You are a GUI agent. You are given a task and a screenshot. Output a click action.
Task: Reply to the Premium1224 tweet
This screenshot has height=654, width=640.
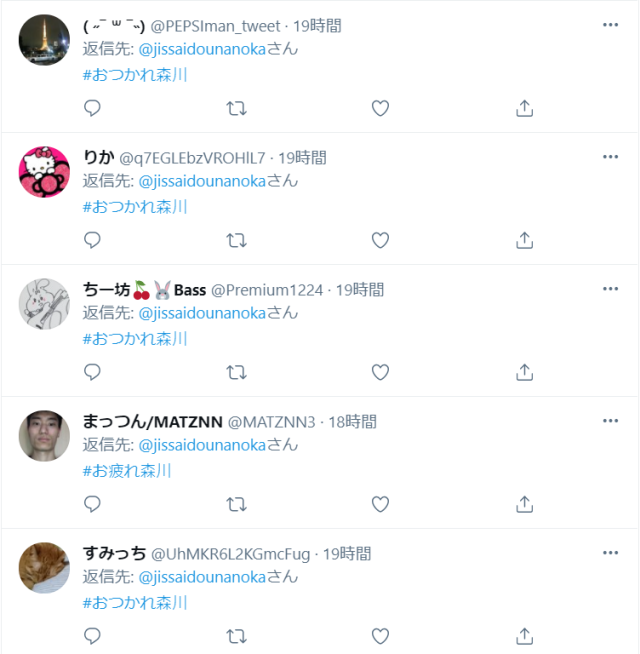pos(92,372)
